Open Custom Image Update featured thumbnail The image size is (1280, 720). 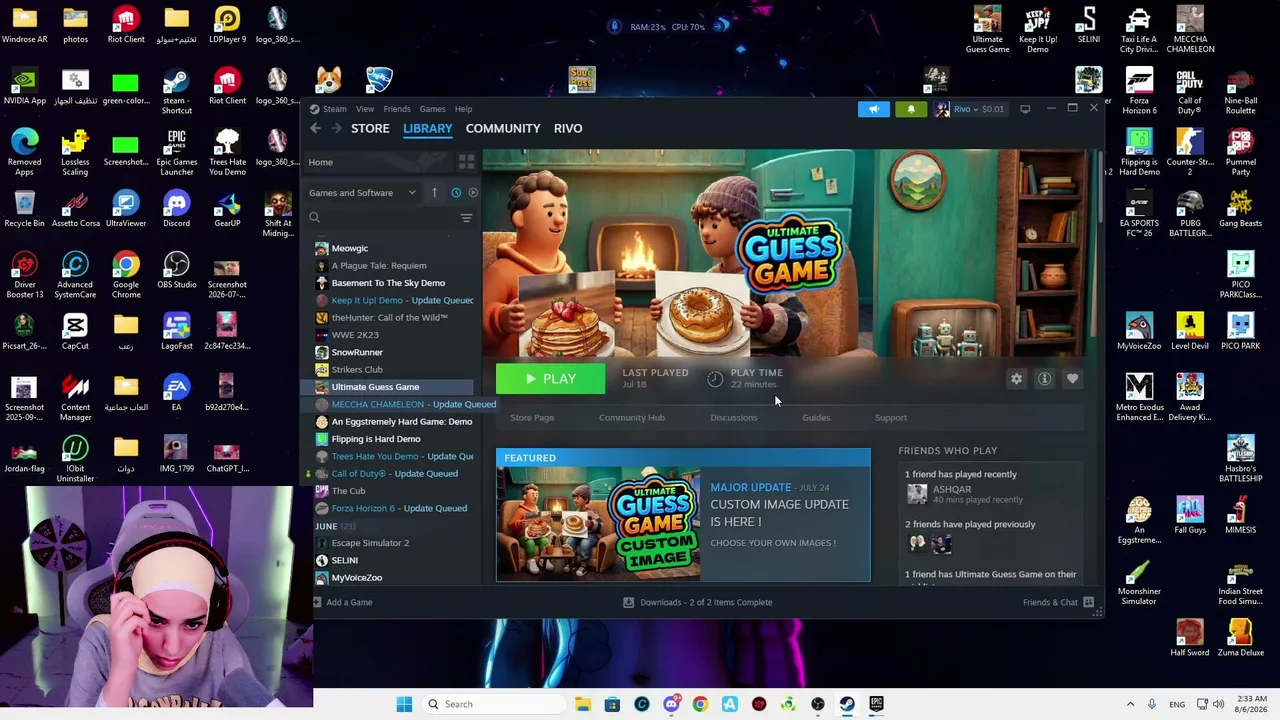(x=598, y=524)
